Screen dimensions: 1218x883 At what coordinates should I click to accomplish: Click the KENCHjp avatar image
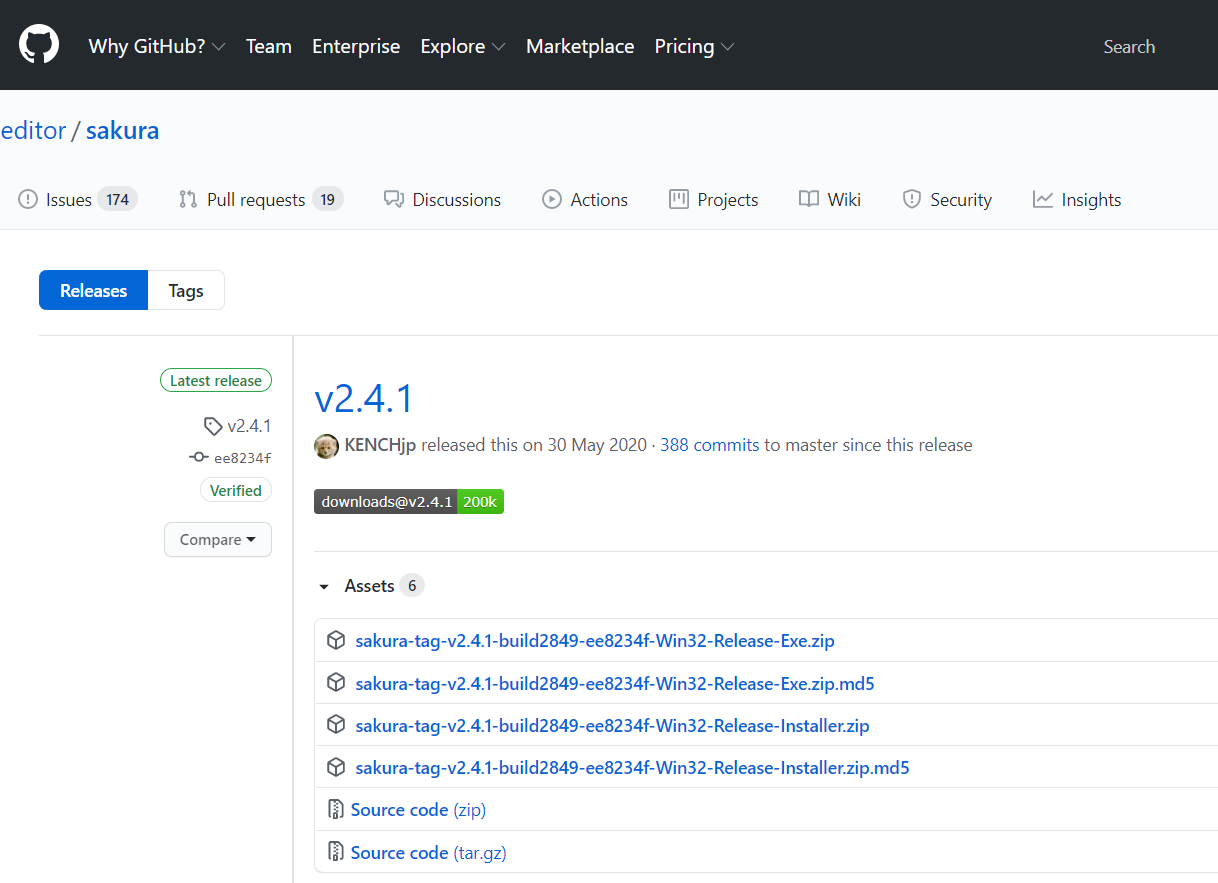click(x=326, y=446)
